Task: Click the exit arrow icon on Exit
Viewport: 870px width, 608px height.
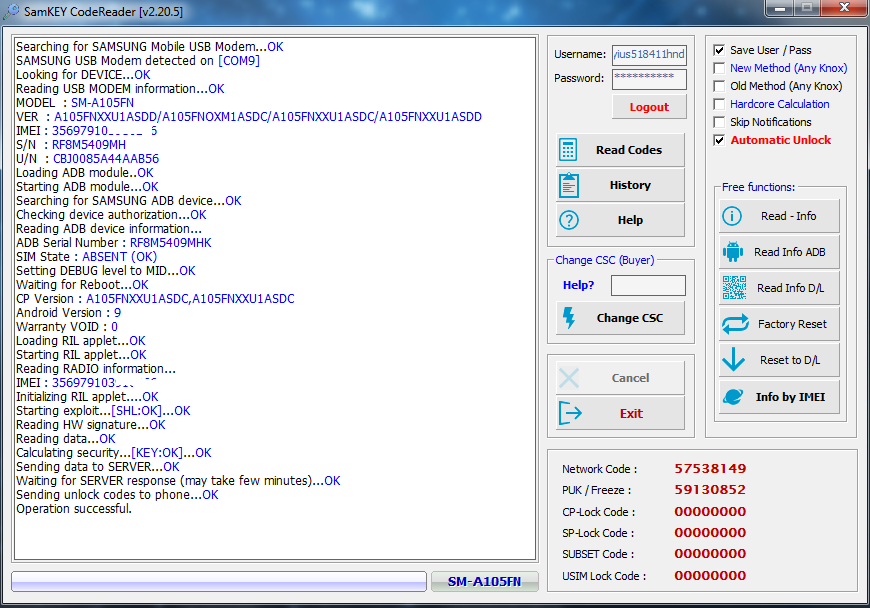Action: coord(570,413)
